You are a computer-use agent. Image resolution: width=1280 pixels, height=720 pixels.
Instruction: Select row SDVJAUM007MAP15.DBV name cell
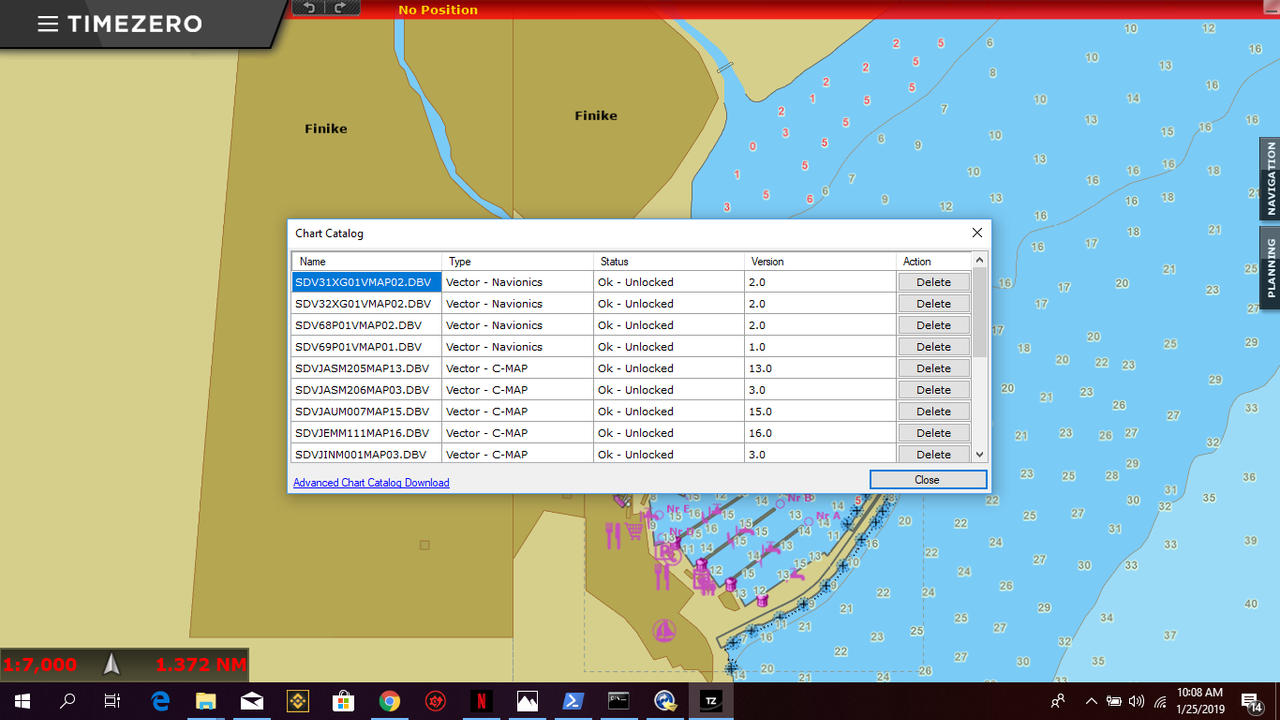click(367, 411)
